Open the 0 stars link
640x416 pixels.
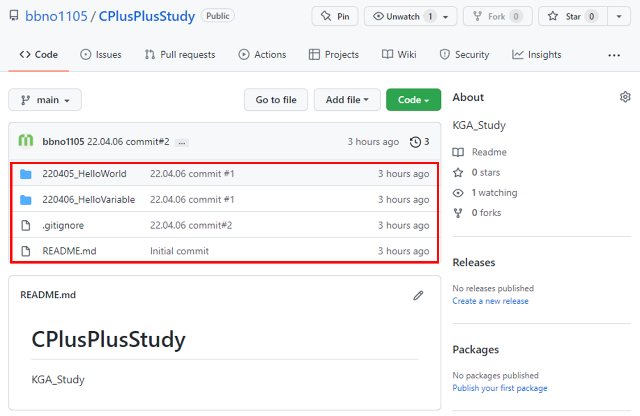coord(476,172)
